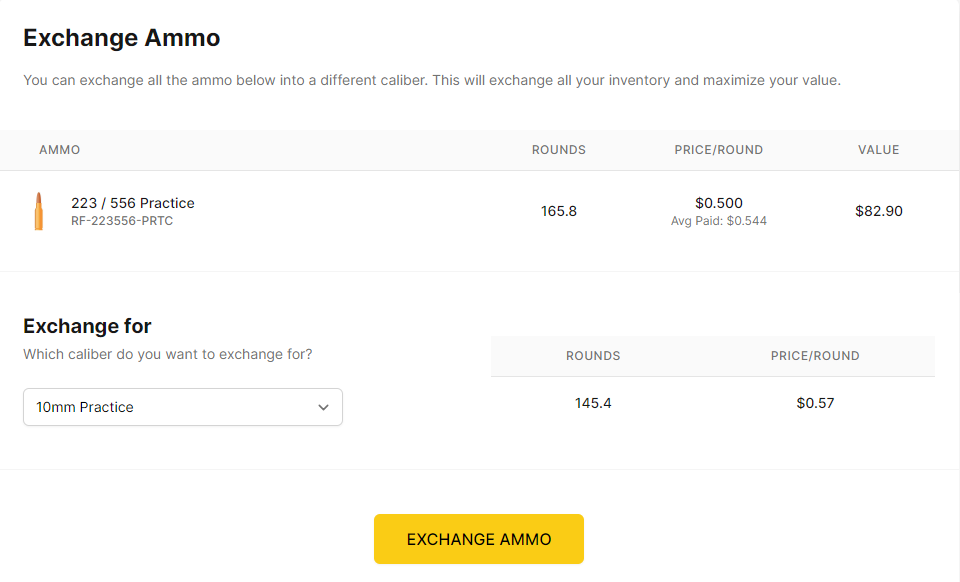Click the $0.57 exchange price value

point(815,403)
